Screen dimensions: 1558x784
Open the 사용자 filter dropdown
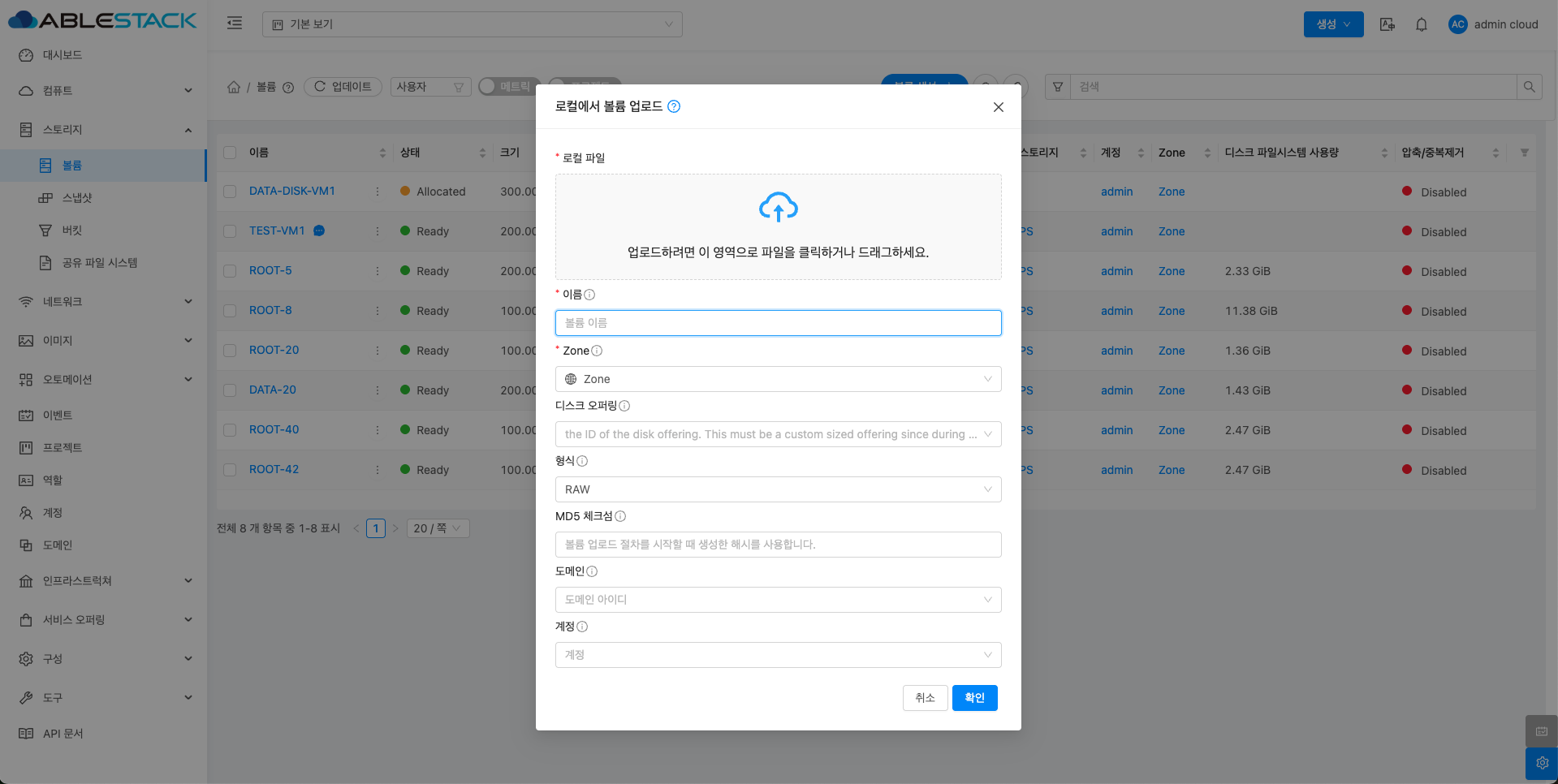pos(430,87)
